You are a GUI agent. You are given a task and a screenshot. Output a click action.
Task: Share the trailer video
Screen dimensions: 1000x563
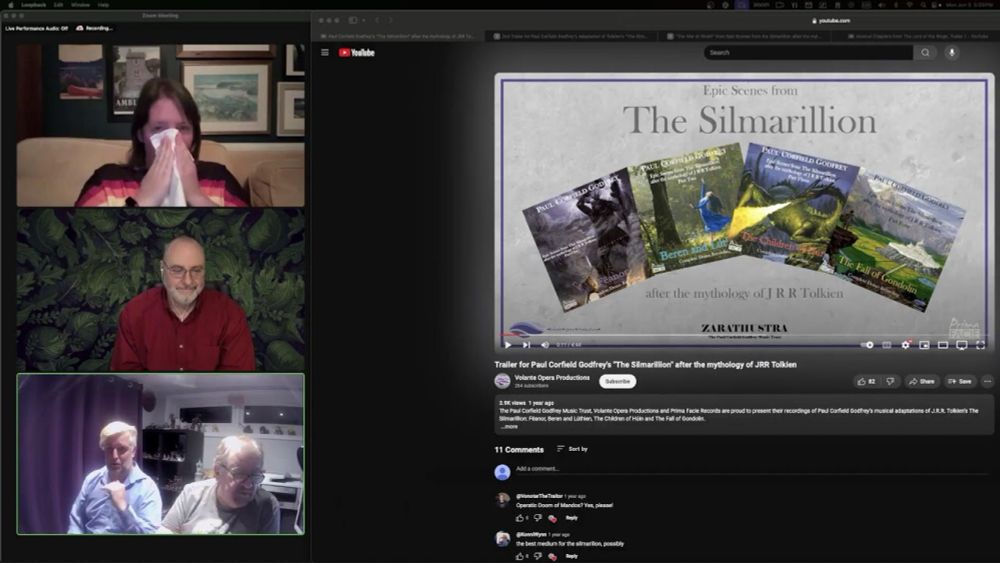pos(922,381)
